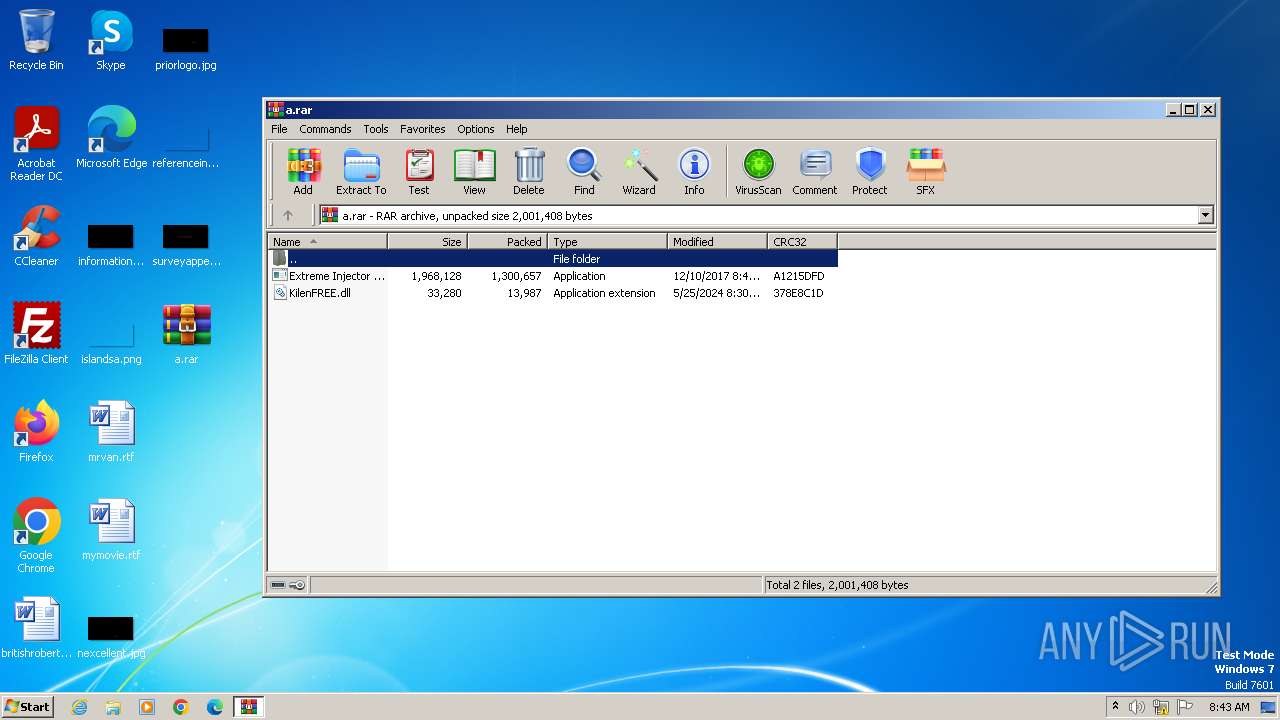Open CCleaner desktop shortcut
Viewport: 1280px width, 720px height.
pos(36,237)
